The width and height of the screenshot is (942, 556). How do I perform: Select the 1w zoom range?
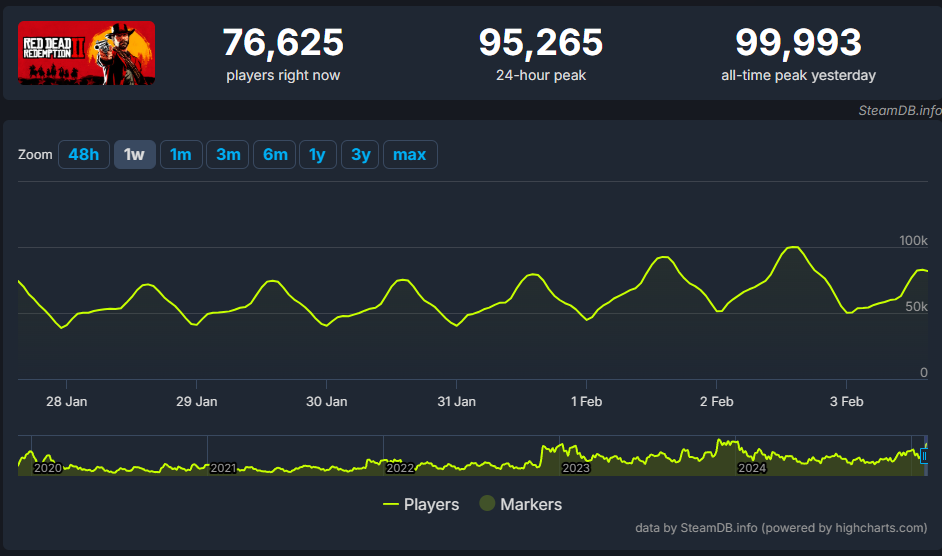pyautogui.click(x=134, y=155)
